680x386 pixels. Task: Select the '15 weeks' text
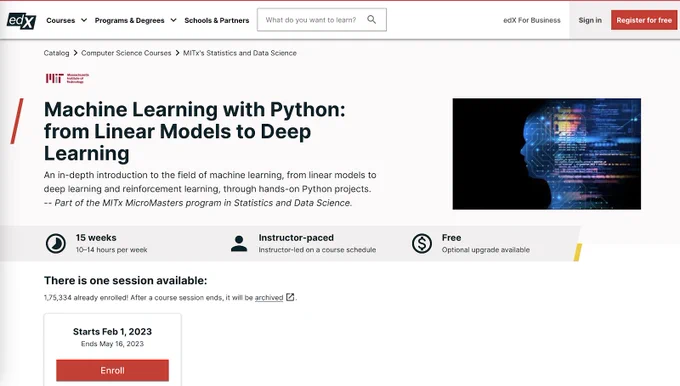click(x=96, y=238)
